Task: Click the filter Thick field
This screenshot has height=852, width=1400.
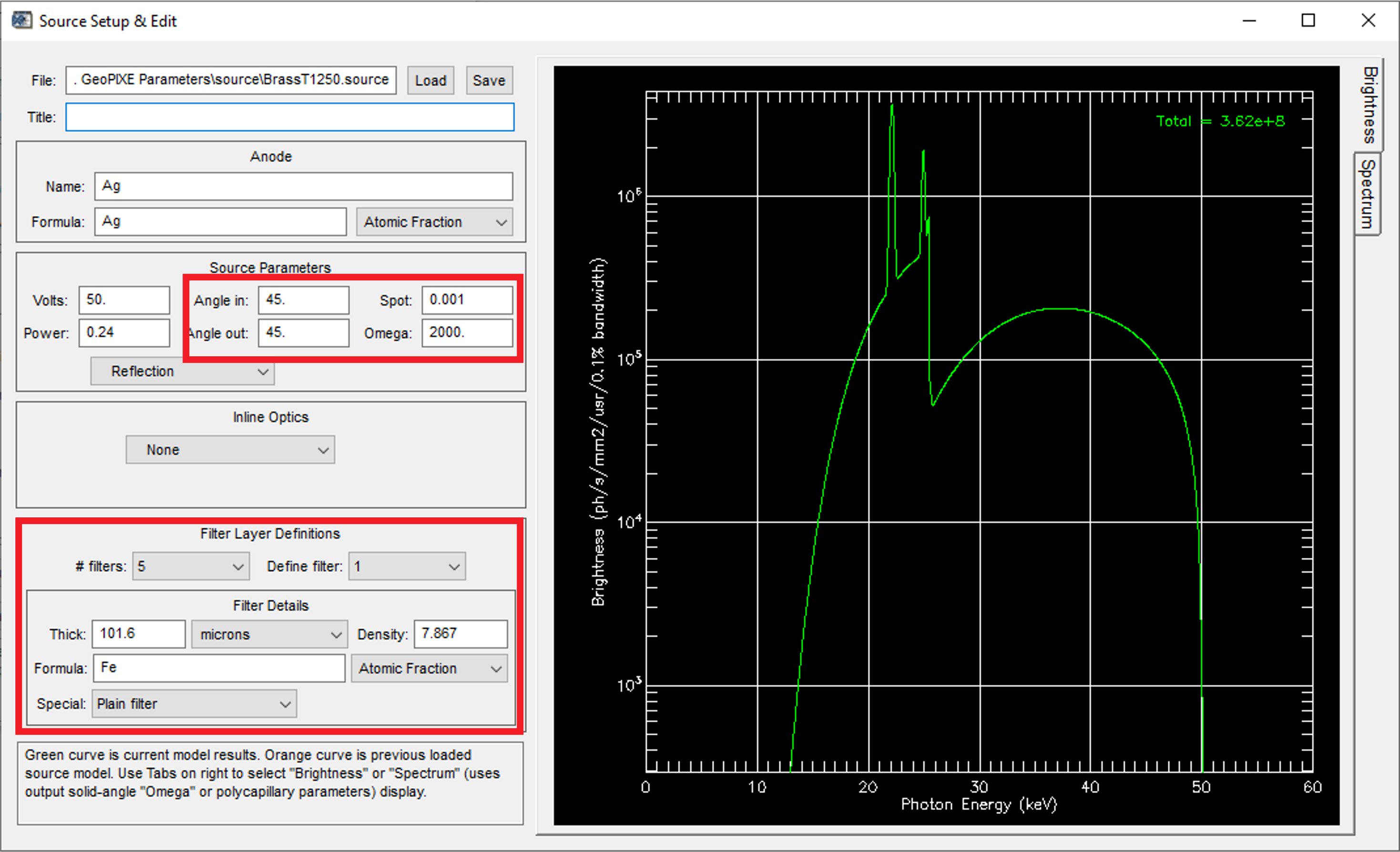Action: coord(139,634)
